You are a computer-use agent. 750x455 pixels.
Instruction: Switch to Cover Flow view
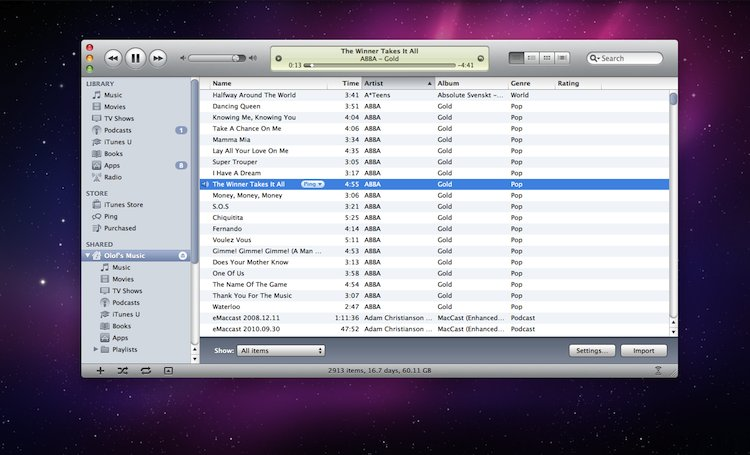(562, 58)
